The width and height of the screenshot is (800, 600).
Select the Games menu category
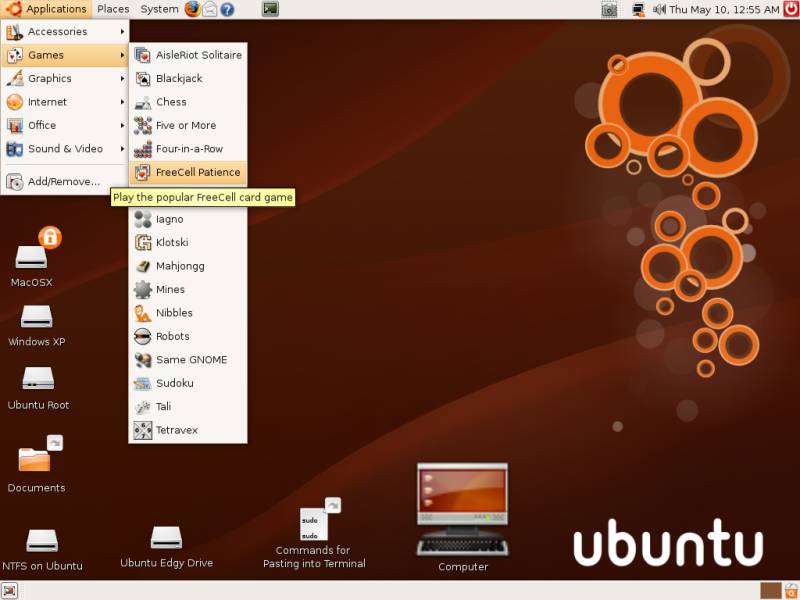tap(65, 55)
